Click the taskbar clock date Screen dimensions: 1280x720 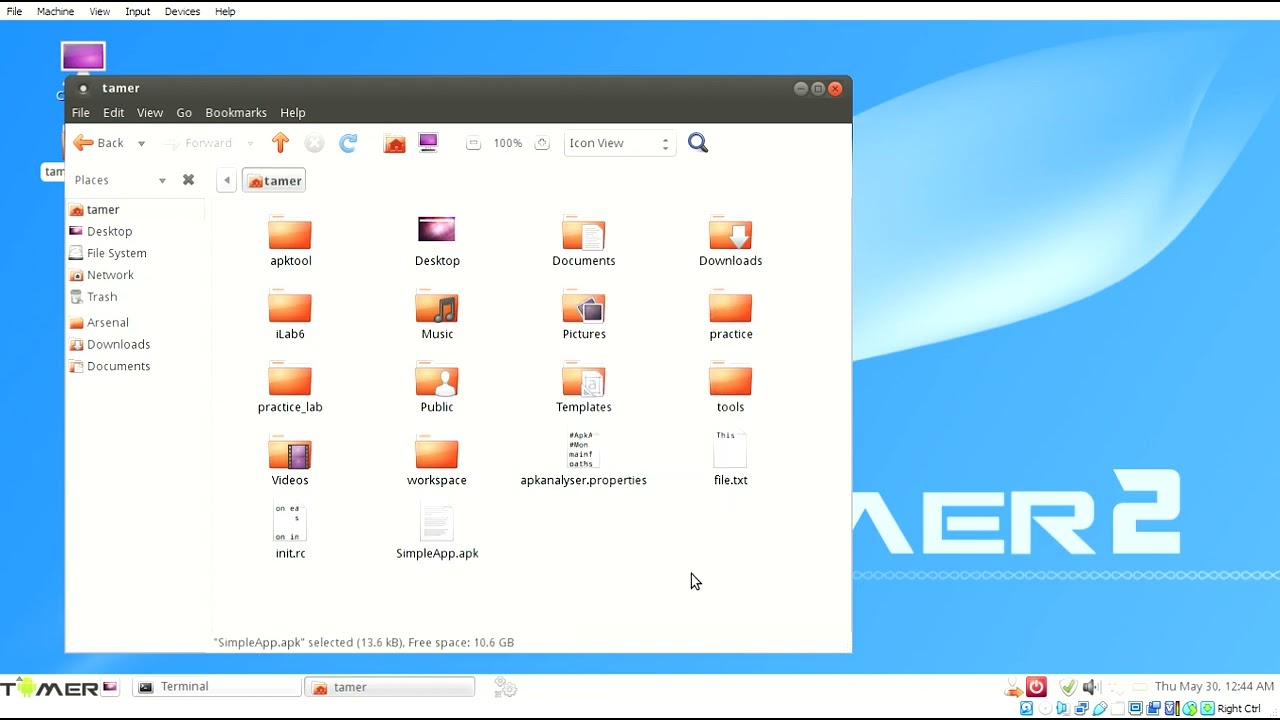pos(1214,687)
